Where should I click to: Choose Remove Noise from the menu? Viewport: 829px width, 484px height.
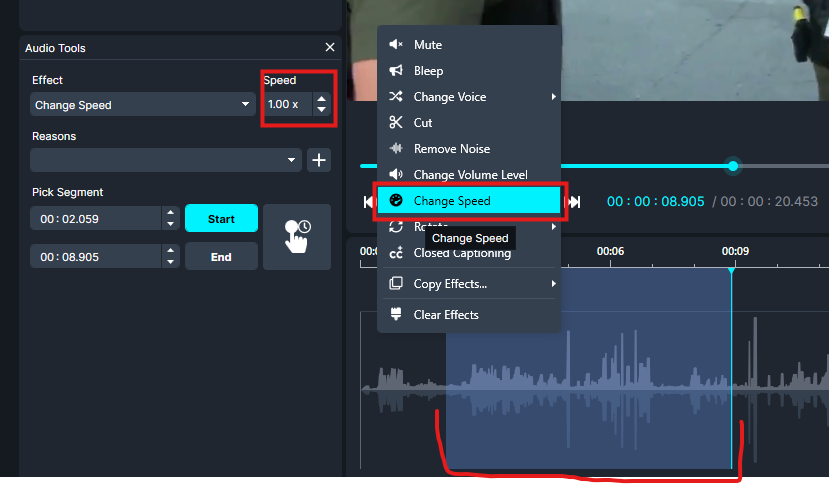click(x=452, y=149)
